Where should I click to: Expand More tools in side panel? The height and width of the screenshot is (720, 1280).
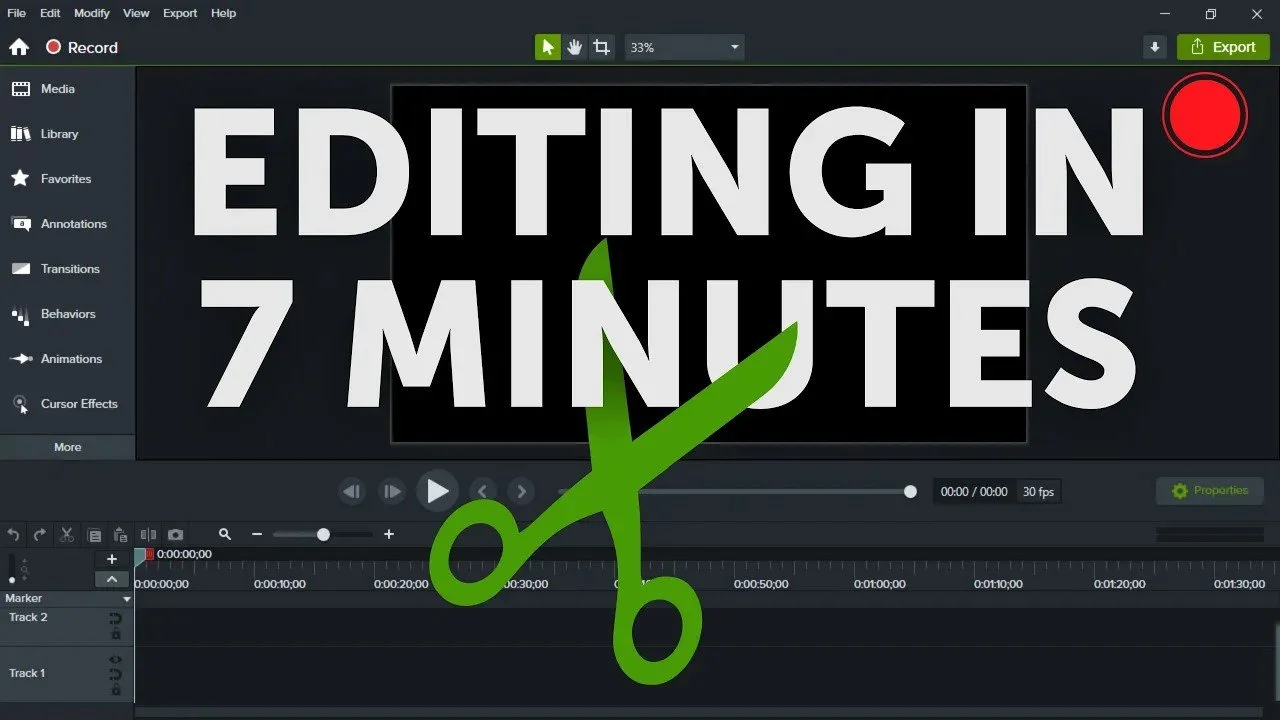coord(67,447)
